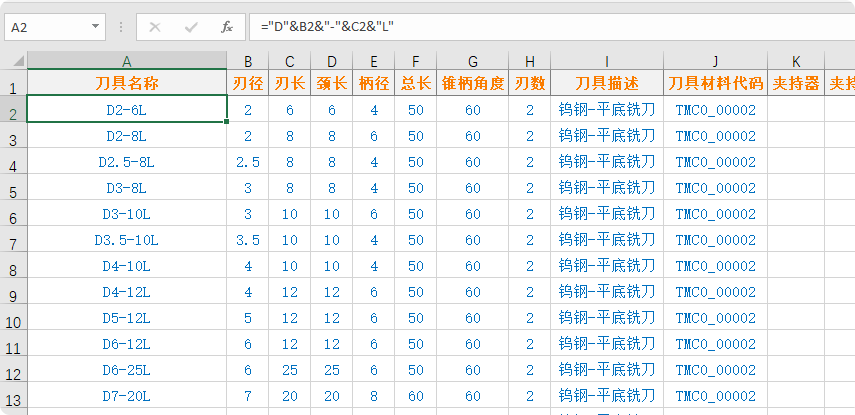Select row 13 header

(x=14, y=395)
